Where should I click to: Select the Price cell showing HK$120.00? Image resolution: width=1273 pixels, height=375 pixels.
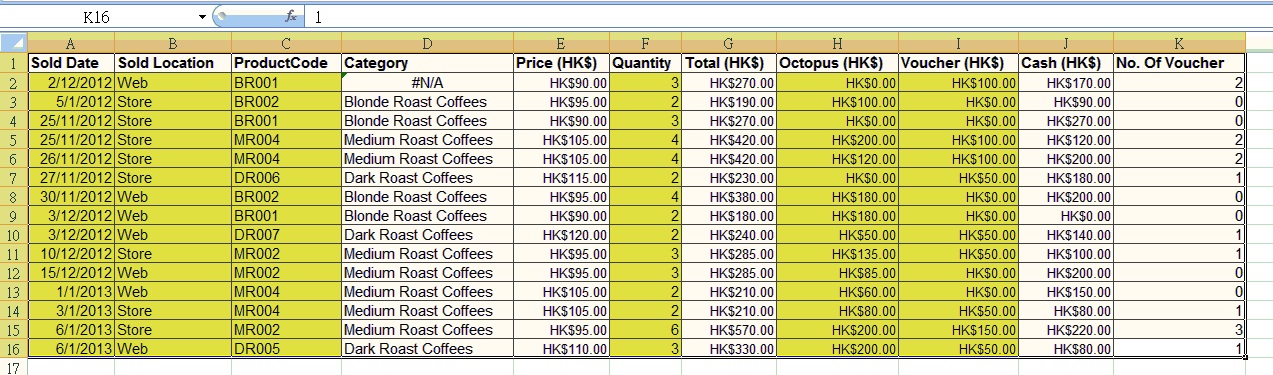pos(561,235)
